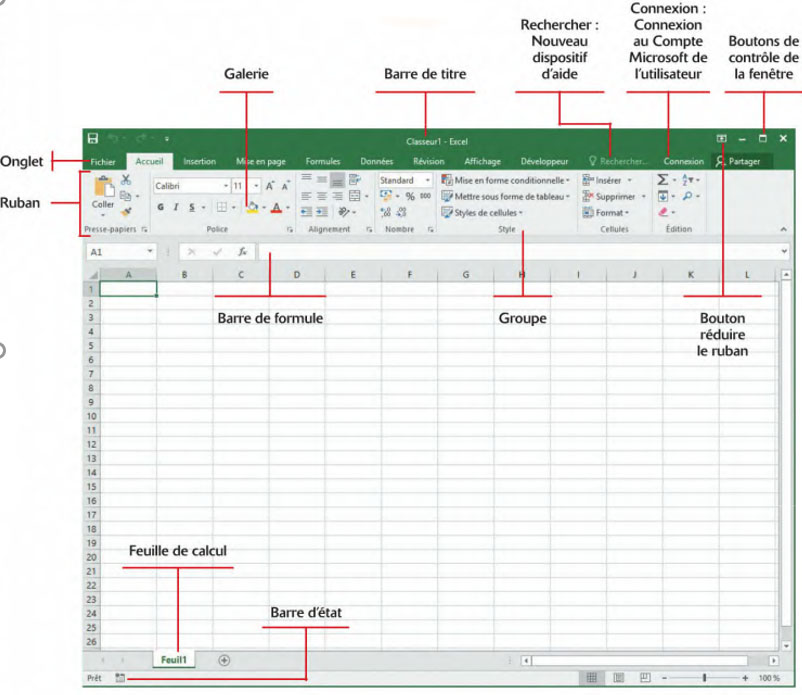Image resolution: width=802 pixels, height=695 pixels.
Task: Toggle middle vertical alignment
Action: pyautogui.click(x=322, y=180)
